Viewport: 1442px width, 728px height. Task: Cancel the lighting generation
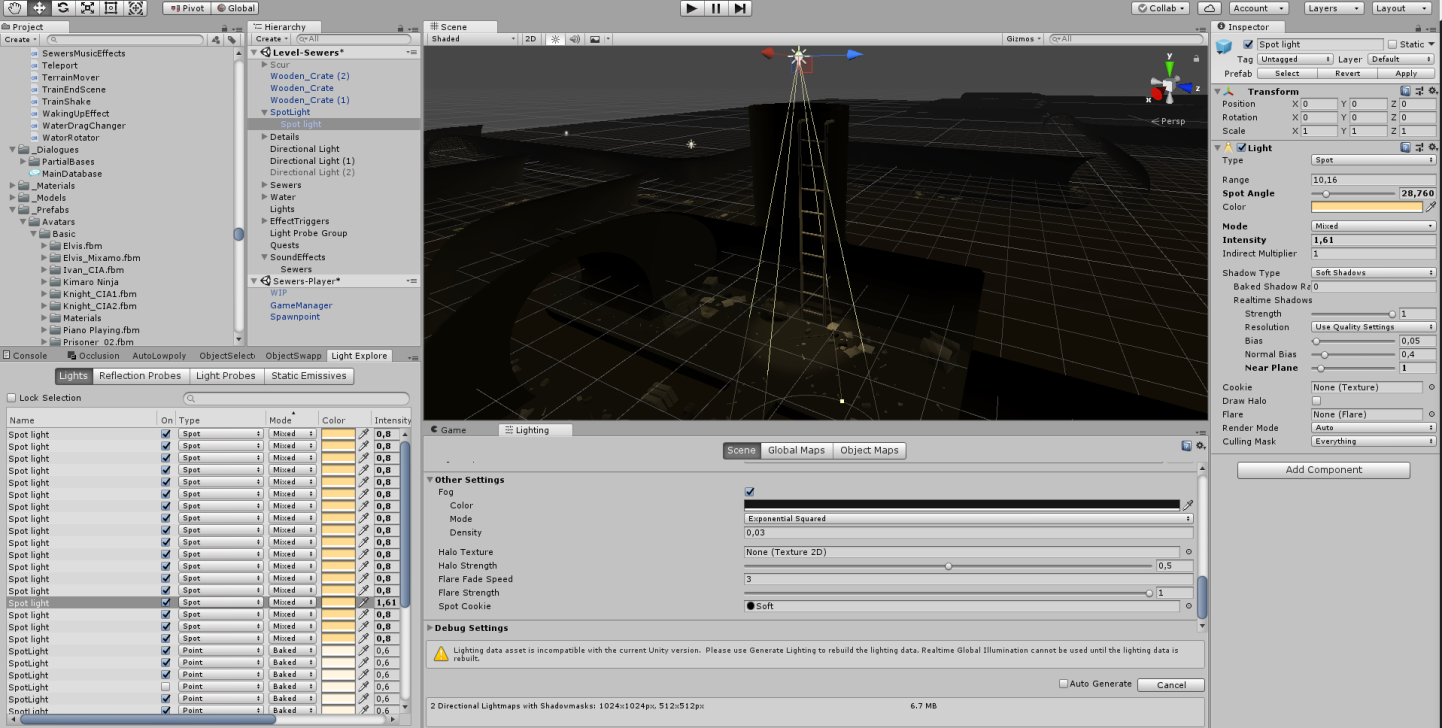point(1171,685)
